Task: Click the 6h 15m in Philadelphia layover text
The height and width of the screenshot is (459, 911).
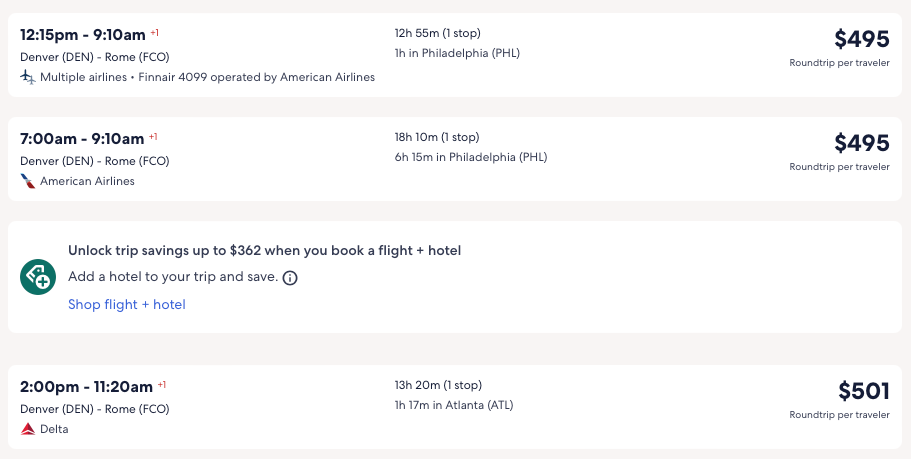Action: coord(471,157)
